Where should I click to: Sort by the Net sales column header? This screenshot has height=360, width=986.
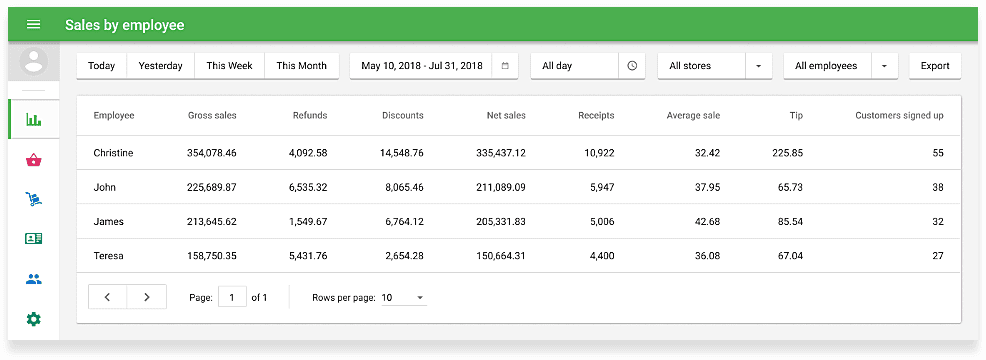[x=506, y=115]
